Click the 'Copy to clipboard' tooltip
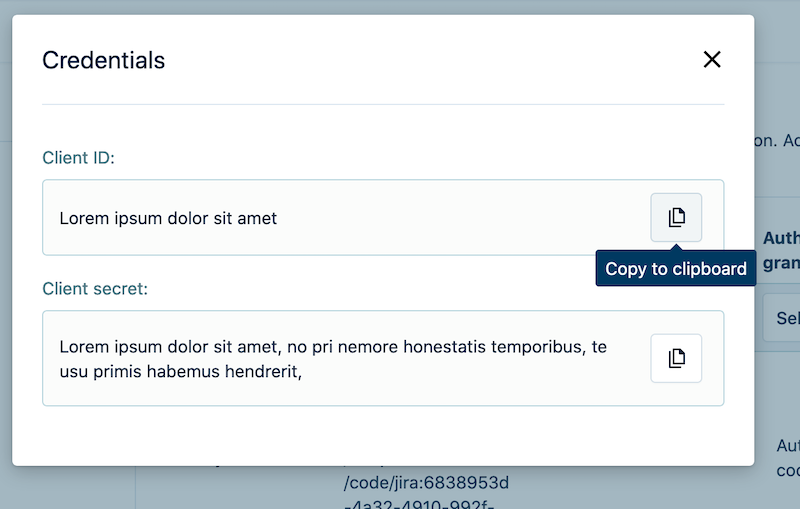The height and width of the screenshot is (509, 800). pos(676,268)
